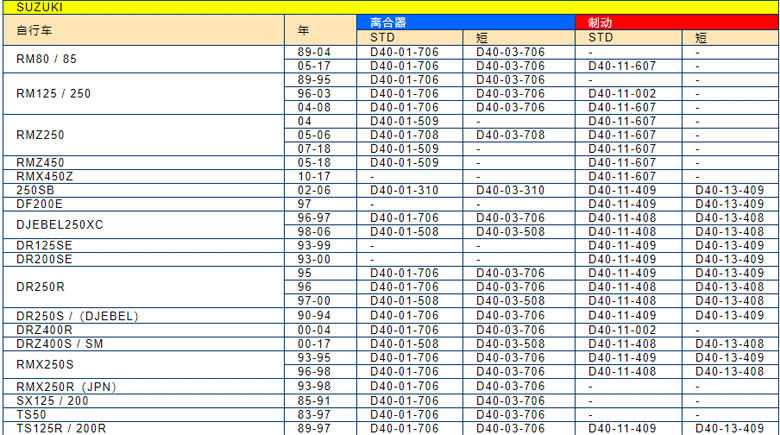Click year 05-18 for RMZ450

(314, 162)
